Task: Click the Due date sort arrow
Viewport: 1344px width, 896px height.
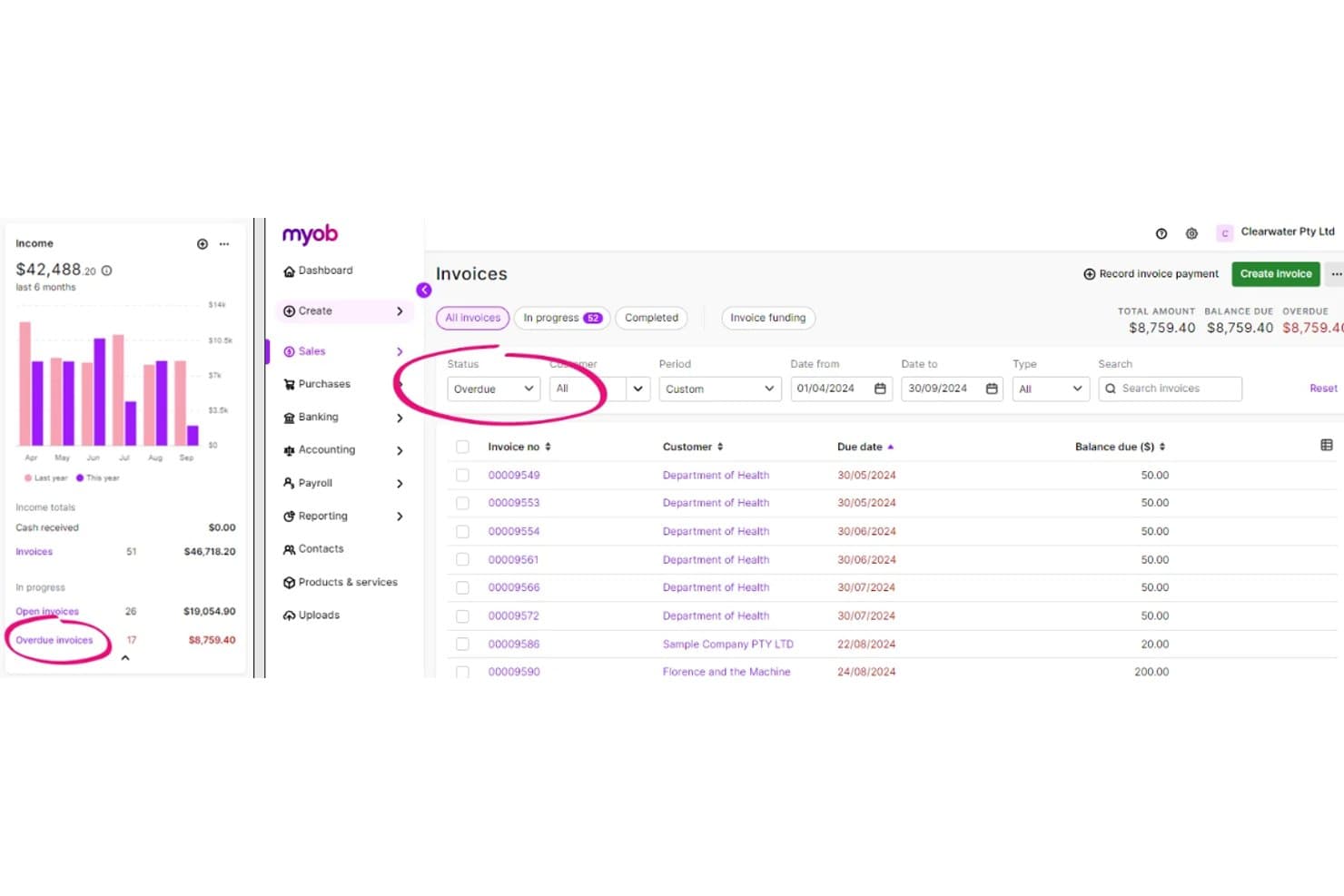Action: (x=891, y=447)
